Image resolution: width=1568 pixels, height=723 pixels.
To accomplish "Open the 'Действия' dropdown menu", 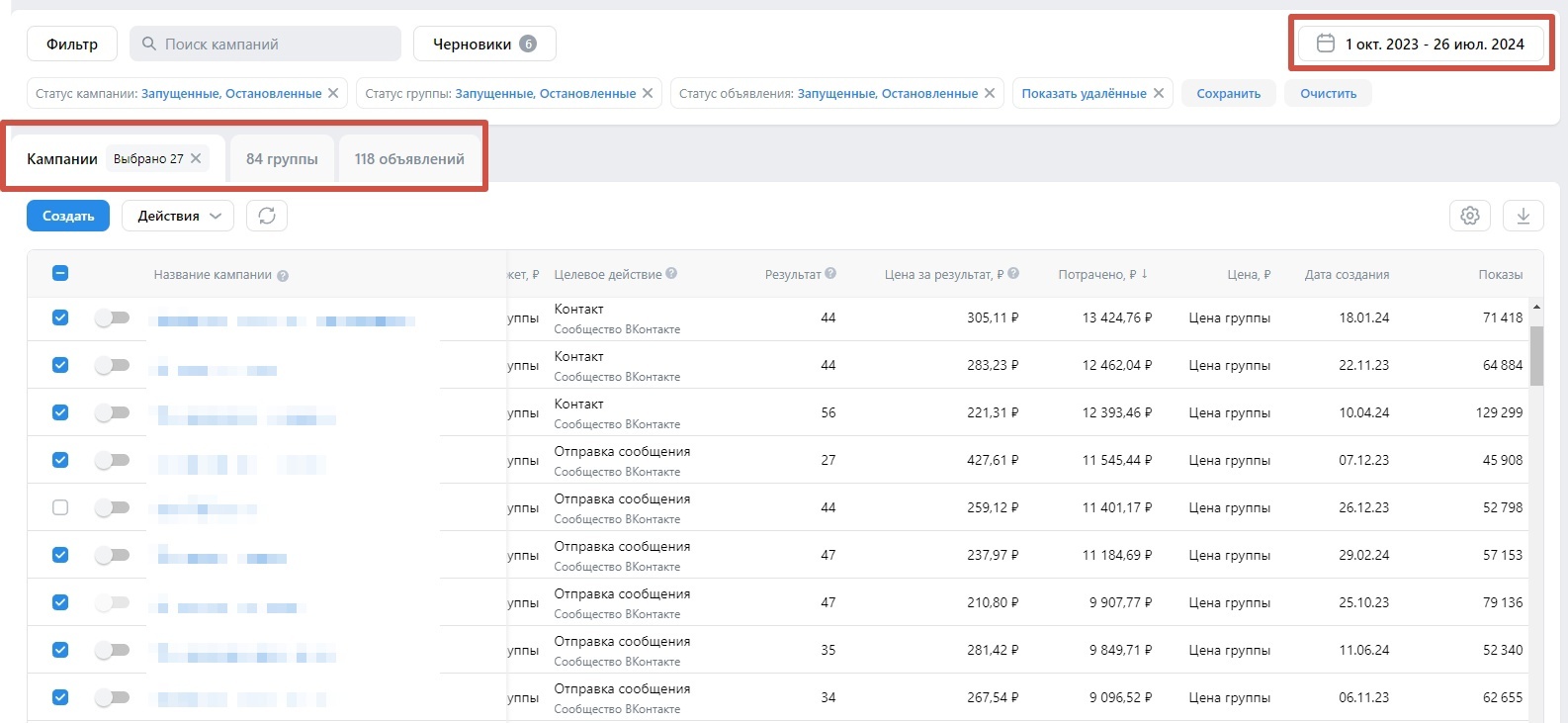I will 178,216.
